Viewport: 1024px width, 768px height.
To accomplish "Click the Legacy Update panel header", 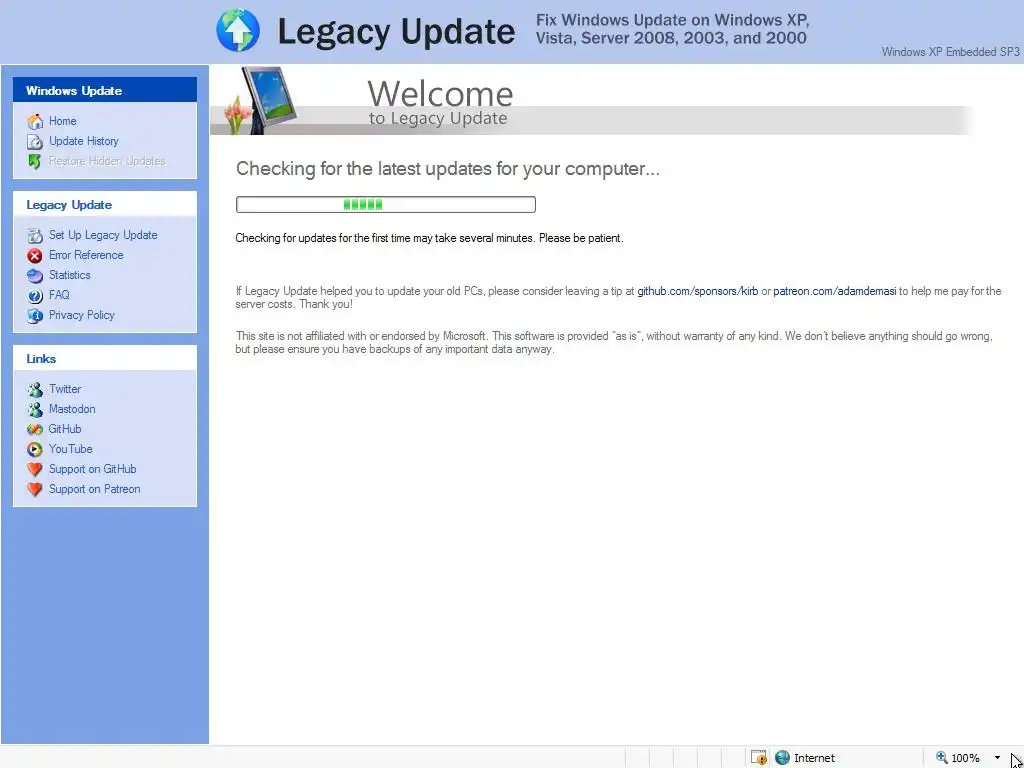I will click(105, 204).
